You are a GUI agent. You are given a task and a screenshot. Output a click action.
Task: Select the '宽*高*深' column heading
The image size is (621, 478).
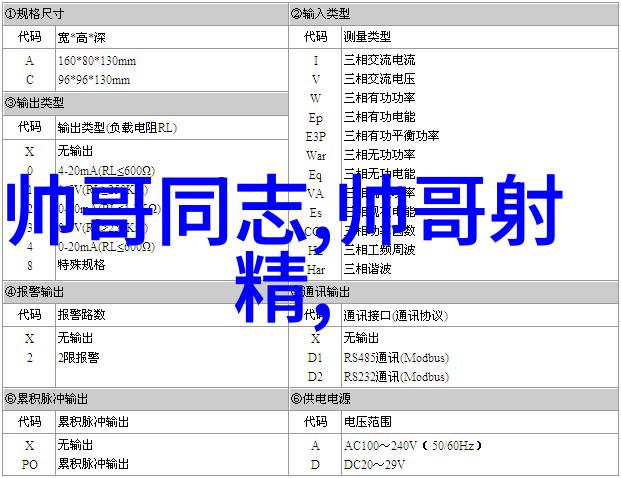point(82,38)
